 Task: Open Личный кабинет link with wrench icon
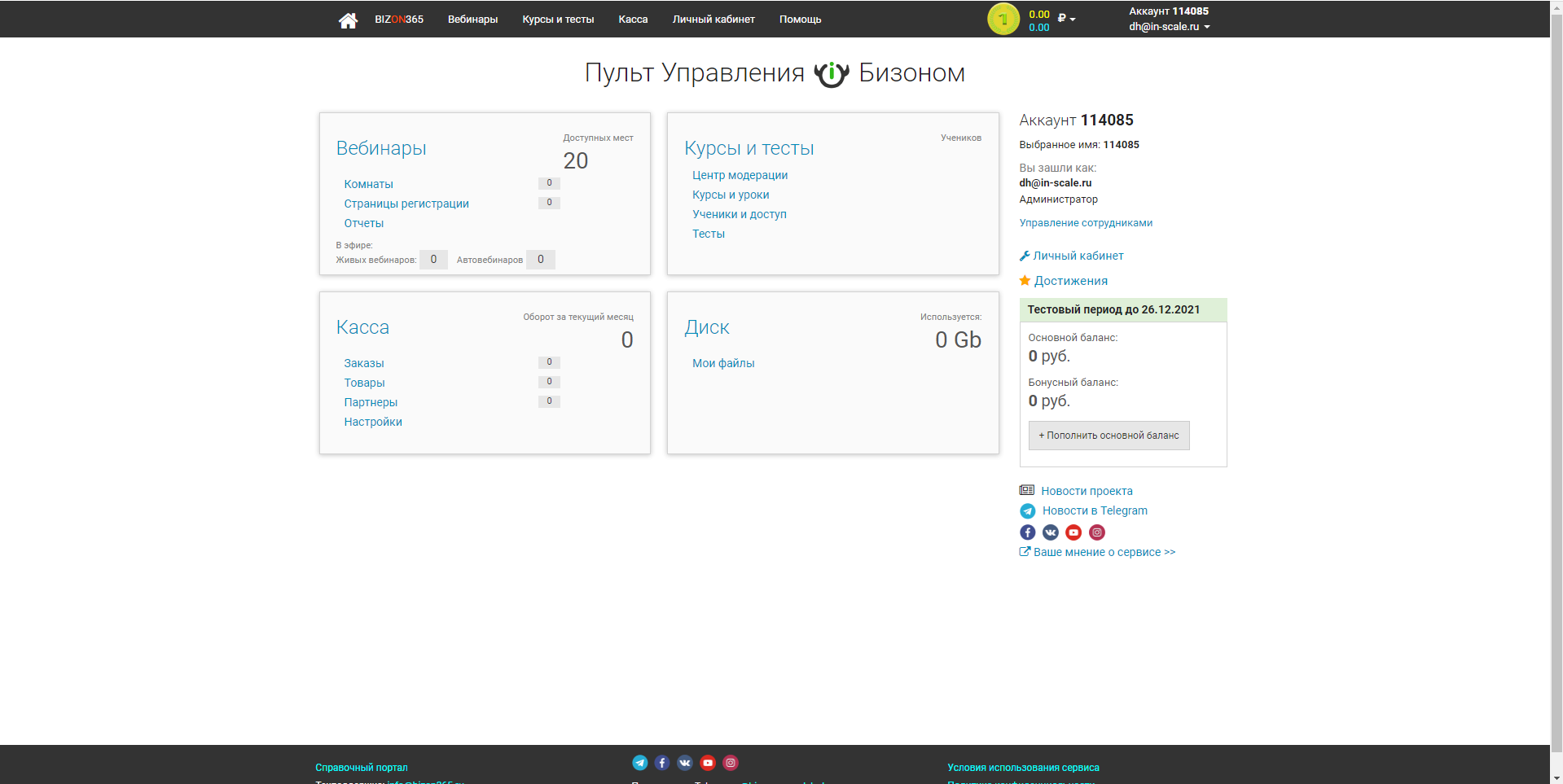pyautogui.click(x=1072, y=256)
